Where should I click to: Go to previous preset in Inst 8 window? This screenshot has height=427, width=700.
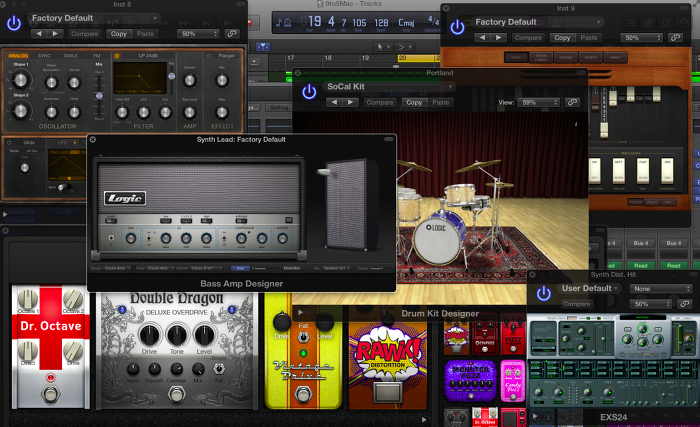(39, 34)
